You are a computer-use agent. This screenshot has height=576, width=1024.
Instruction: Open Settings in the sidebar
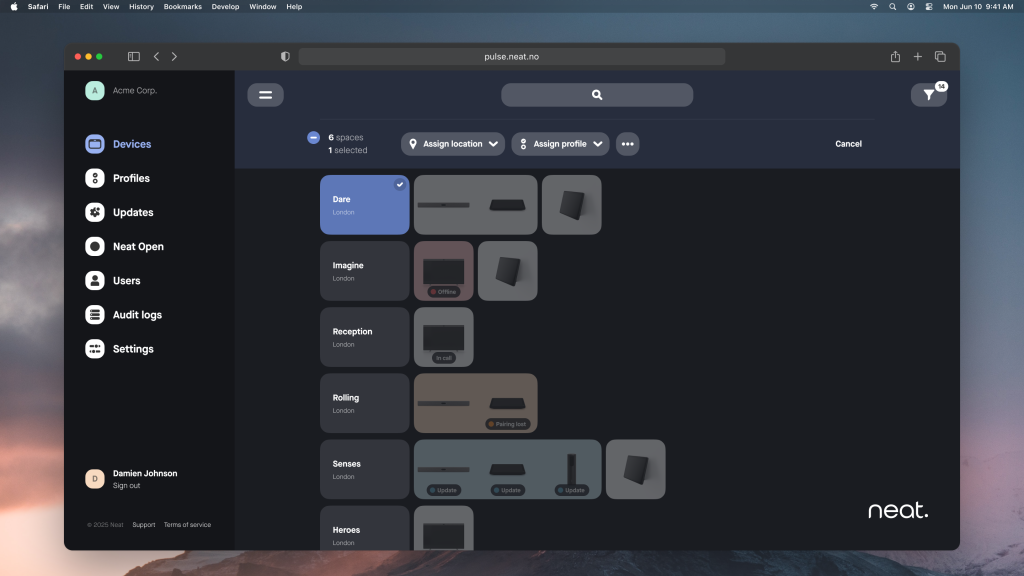coord(120,349)
